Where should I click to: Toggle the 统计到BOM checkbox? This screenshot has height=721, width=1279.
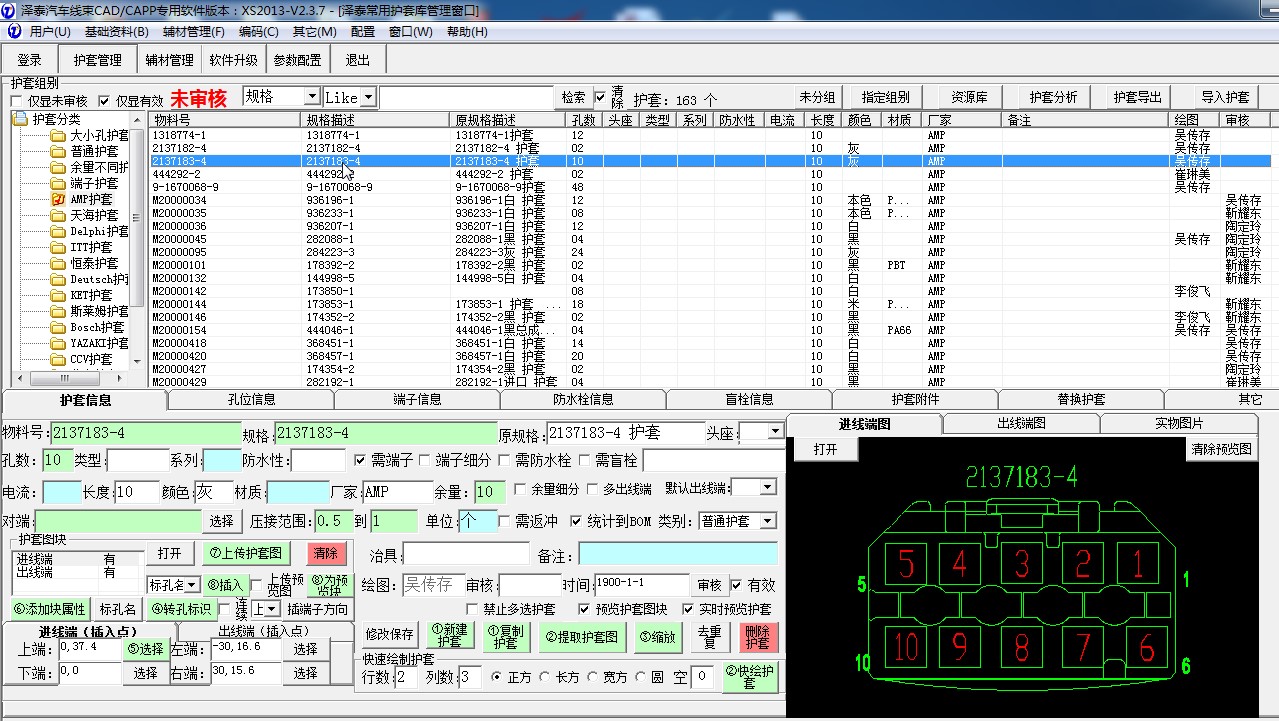[x=576, y=521]
